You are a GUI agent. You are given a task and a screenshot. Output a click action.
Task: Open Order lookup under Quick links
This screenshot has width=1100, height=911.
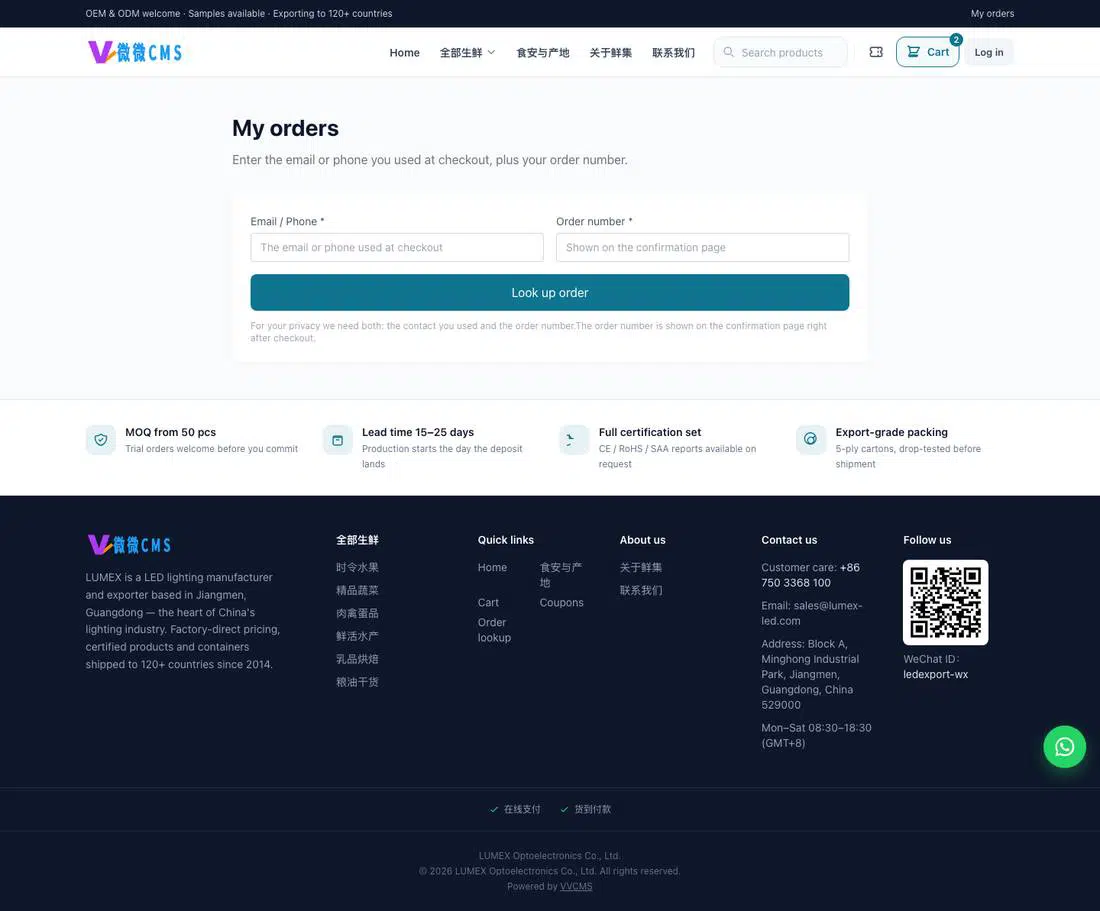pos(495,630)
